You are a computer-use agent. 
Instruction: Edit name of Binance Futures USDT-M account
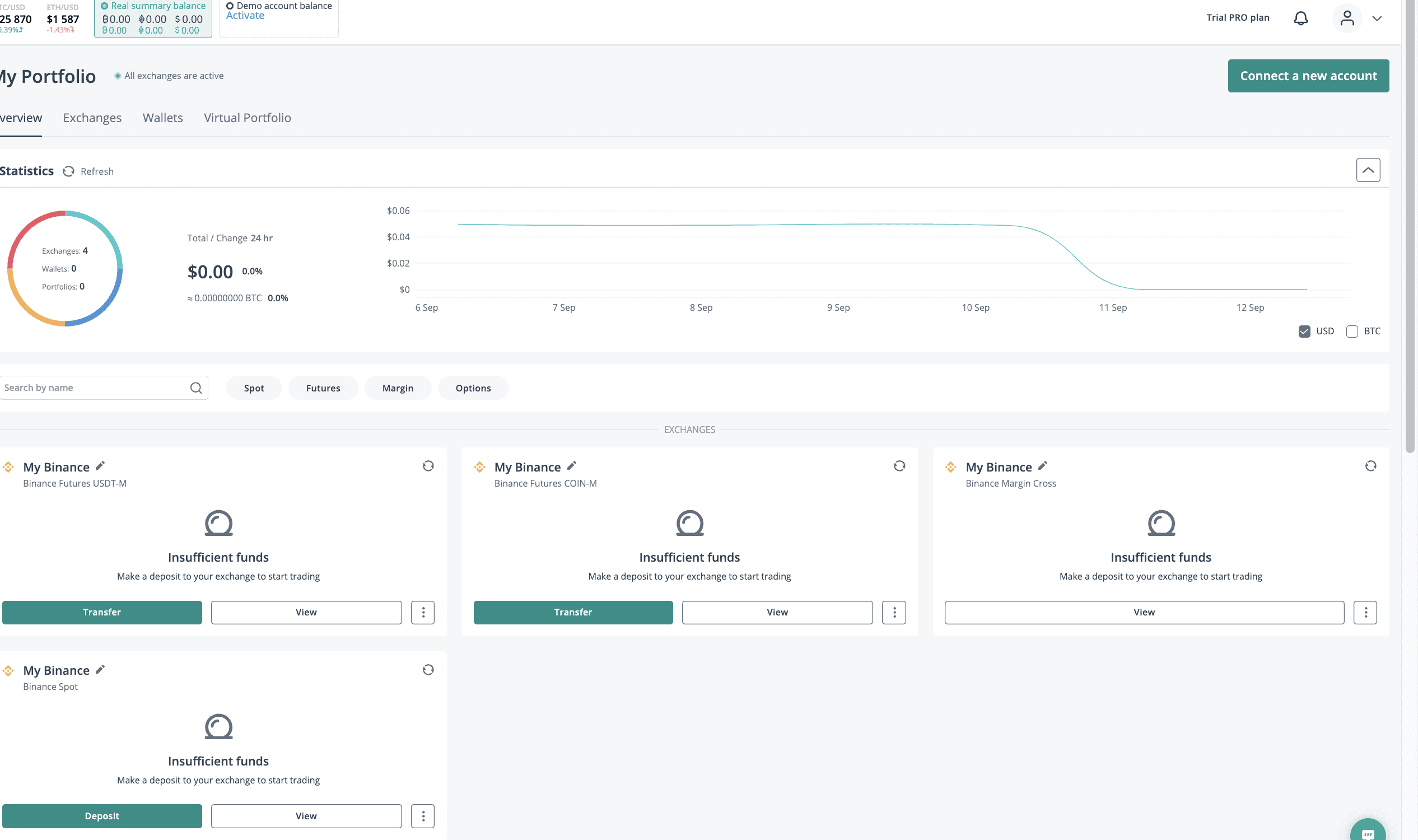(x=100, y=466)
